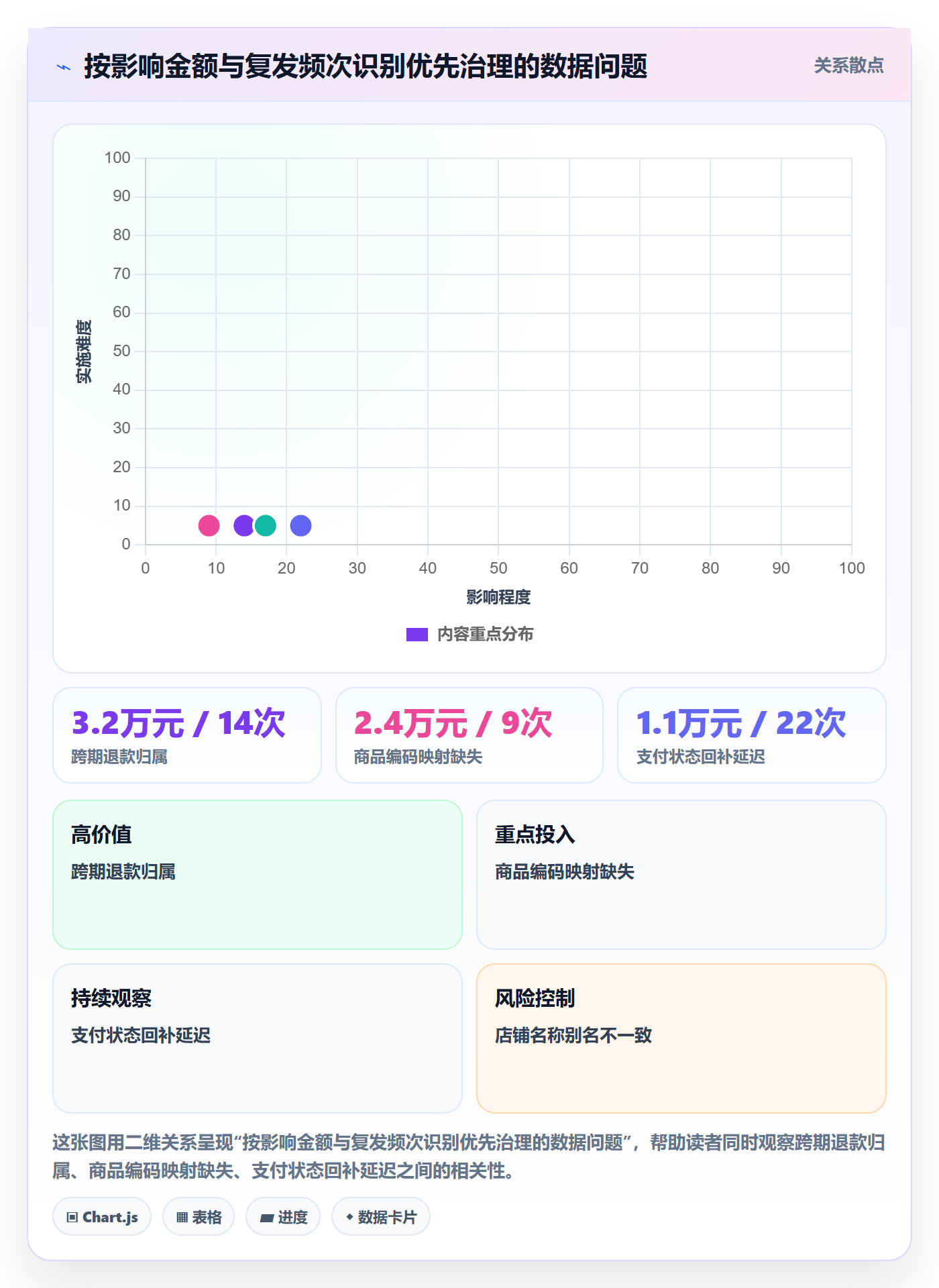This screenshot has height=1288, width=939.
Task: Click the Chart.js tag chip
Action: click(x=102, y=1217)
